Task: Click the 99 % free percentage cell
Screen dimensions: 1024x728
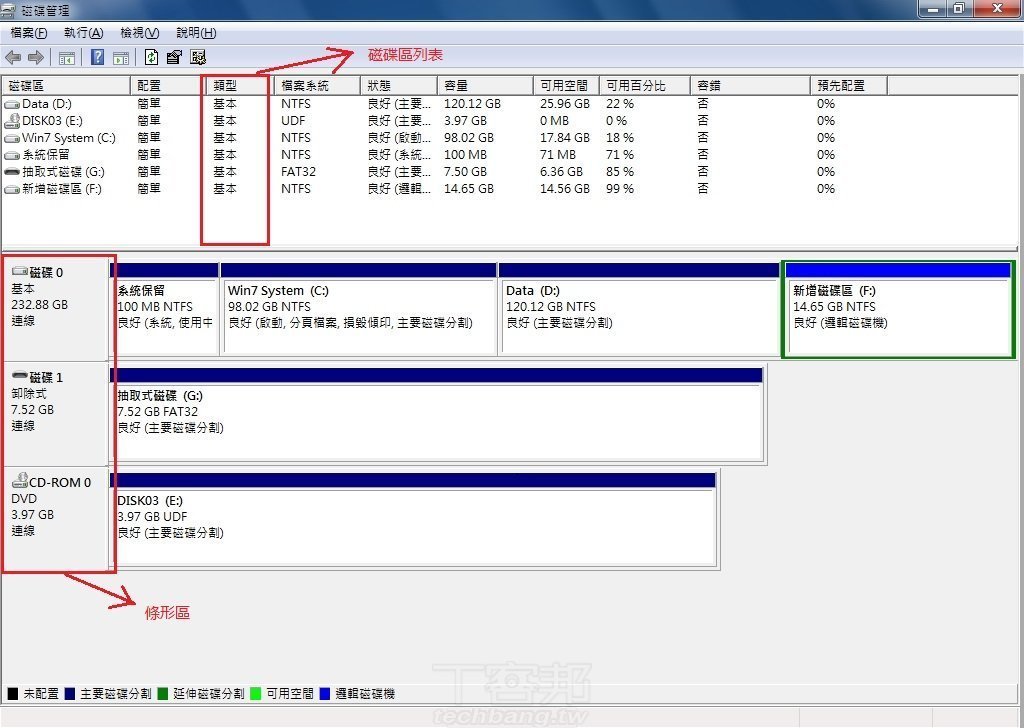Action: click(x=620, y=189)
